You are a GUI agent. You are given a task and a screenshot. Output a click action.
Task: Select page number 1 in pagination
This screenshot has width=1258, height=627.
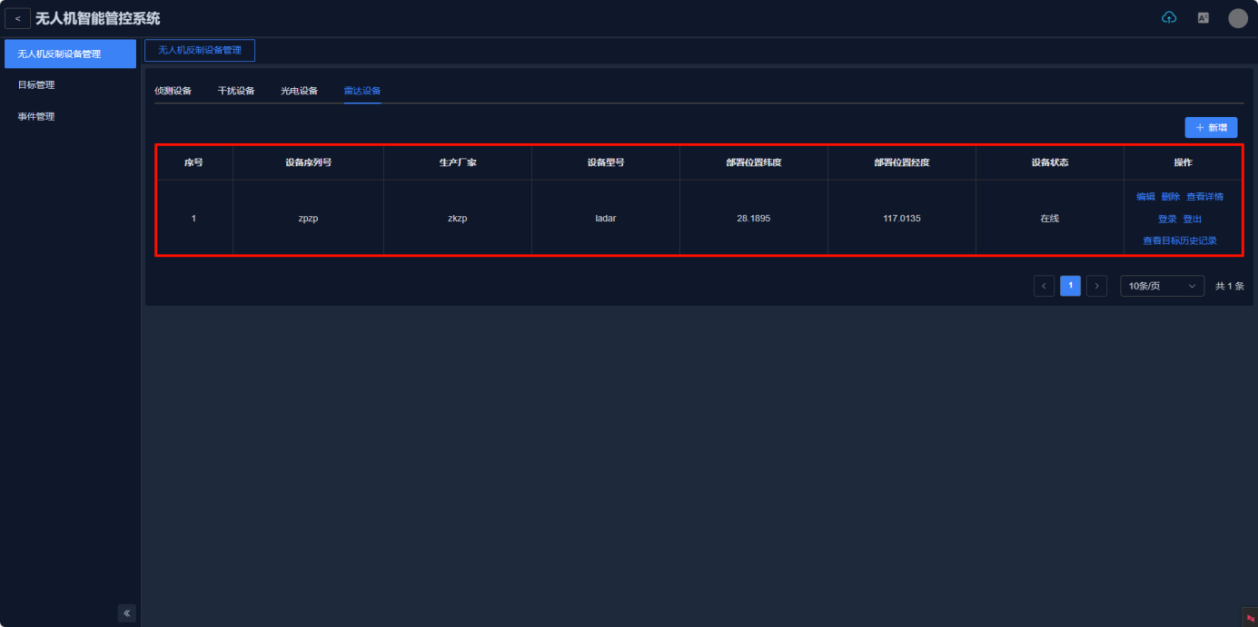pyautogui.click(x=1070, y=287)
